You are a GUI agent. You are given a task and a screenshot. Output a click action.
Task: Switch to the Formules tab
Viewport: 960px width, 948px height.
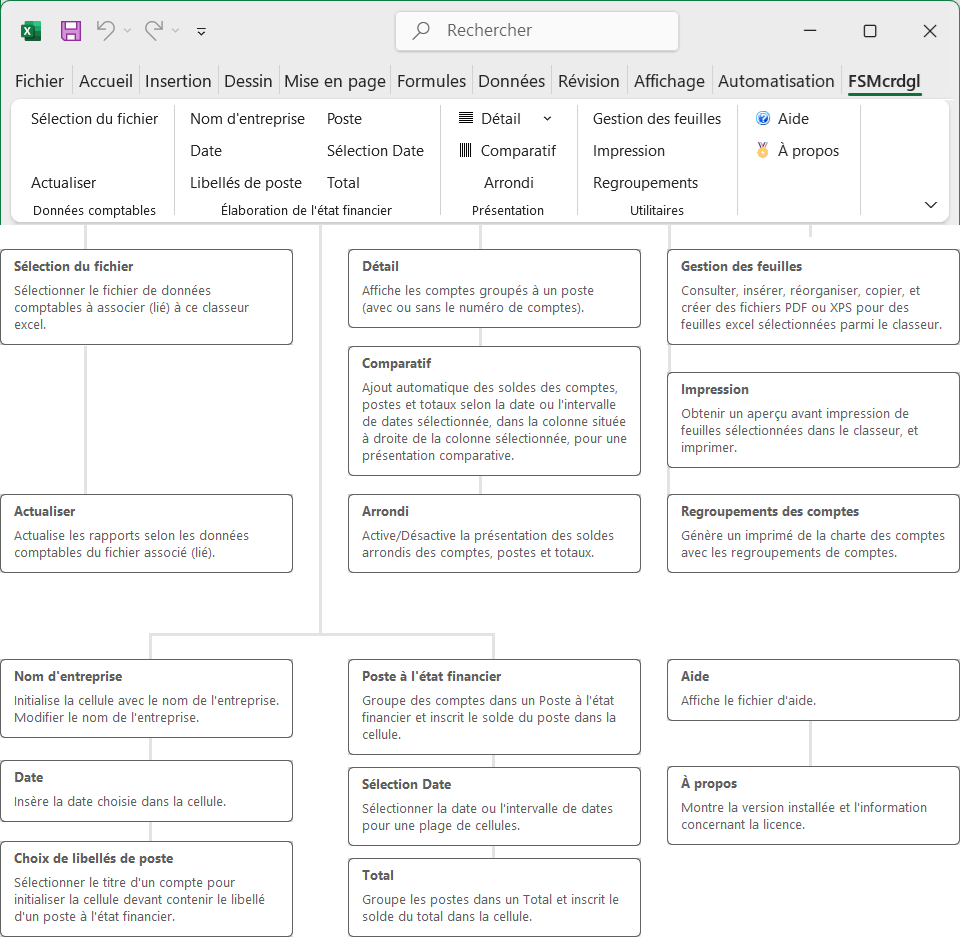(x=431, y=81)
